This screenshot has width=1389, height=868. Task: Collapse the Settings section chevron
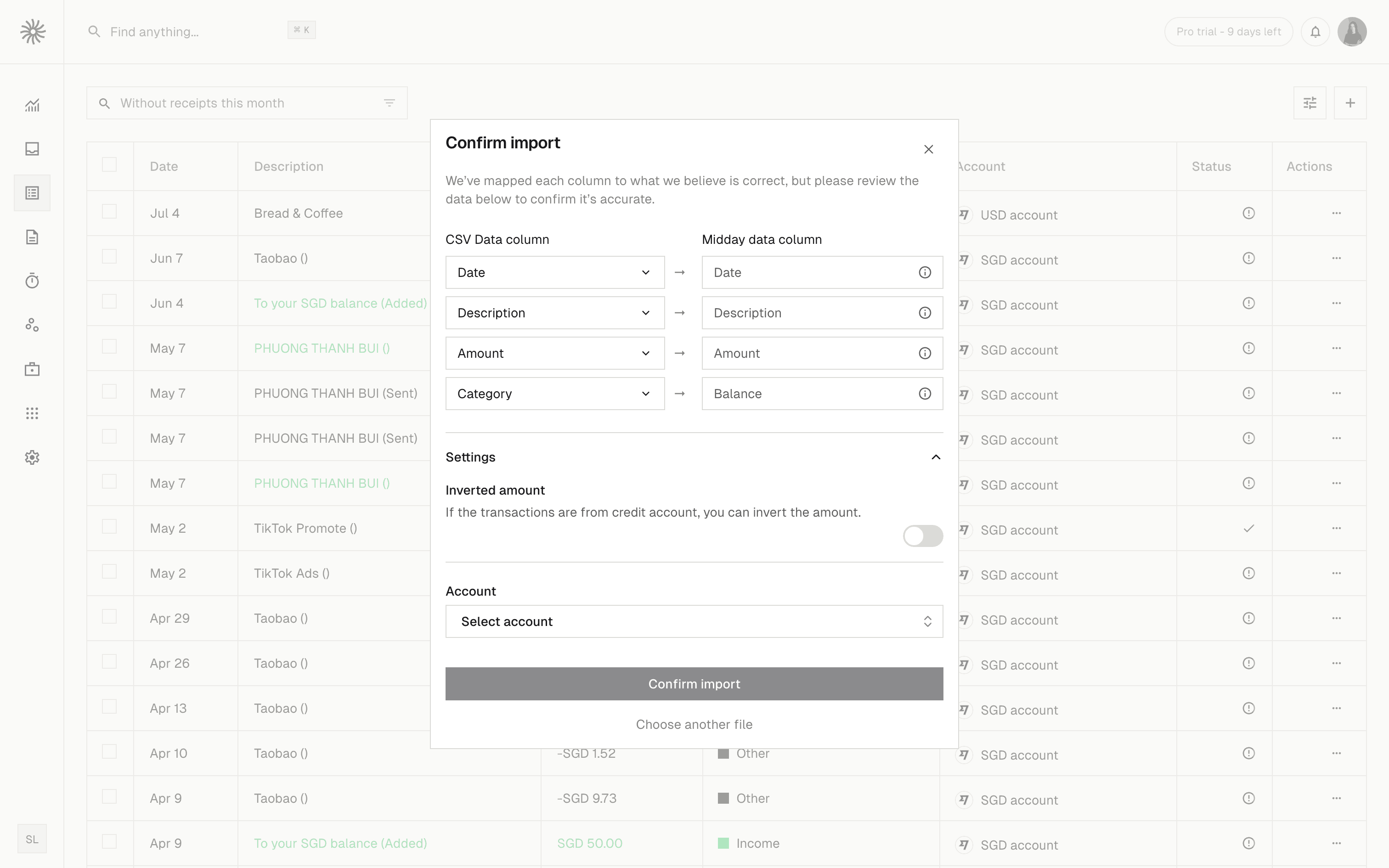[936, 457]
